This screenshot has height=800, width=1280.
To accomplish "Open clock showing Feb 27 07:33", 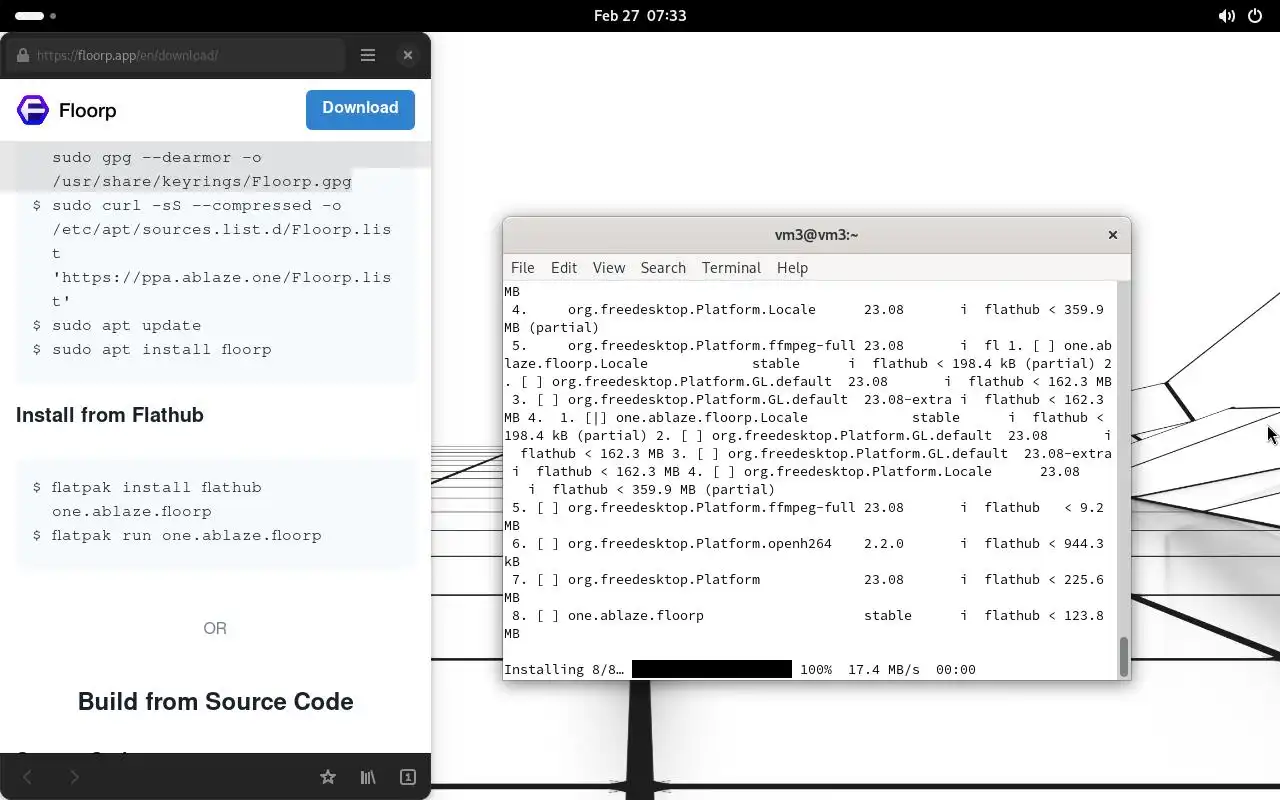I will coord(640,16).
